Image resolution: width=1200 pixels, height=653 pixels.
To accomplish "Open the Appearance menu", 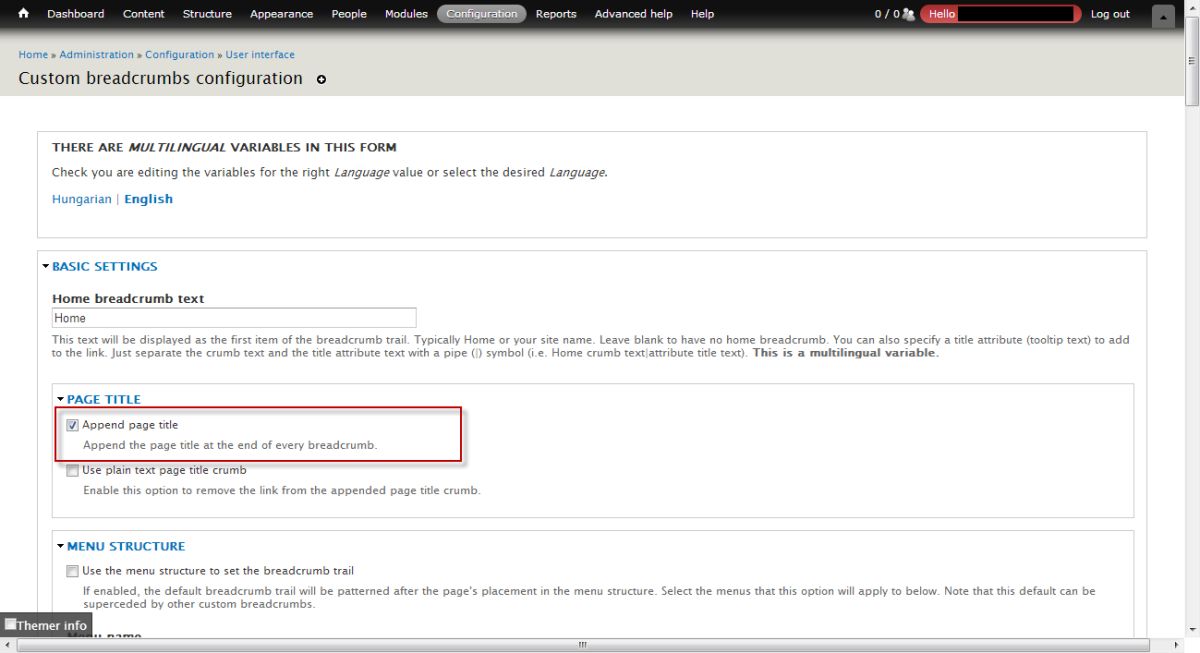I will tap(281, 14).
